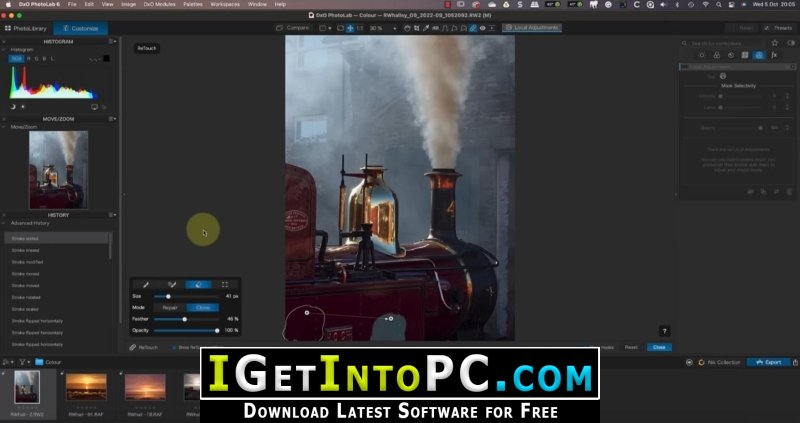
Task: Click the help question mark button
Action: click(x=664, y=331)
